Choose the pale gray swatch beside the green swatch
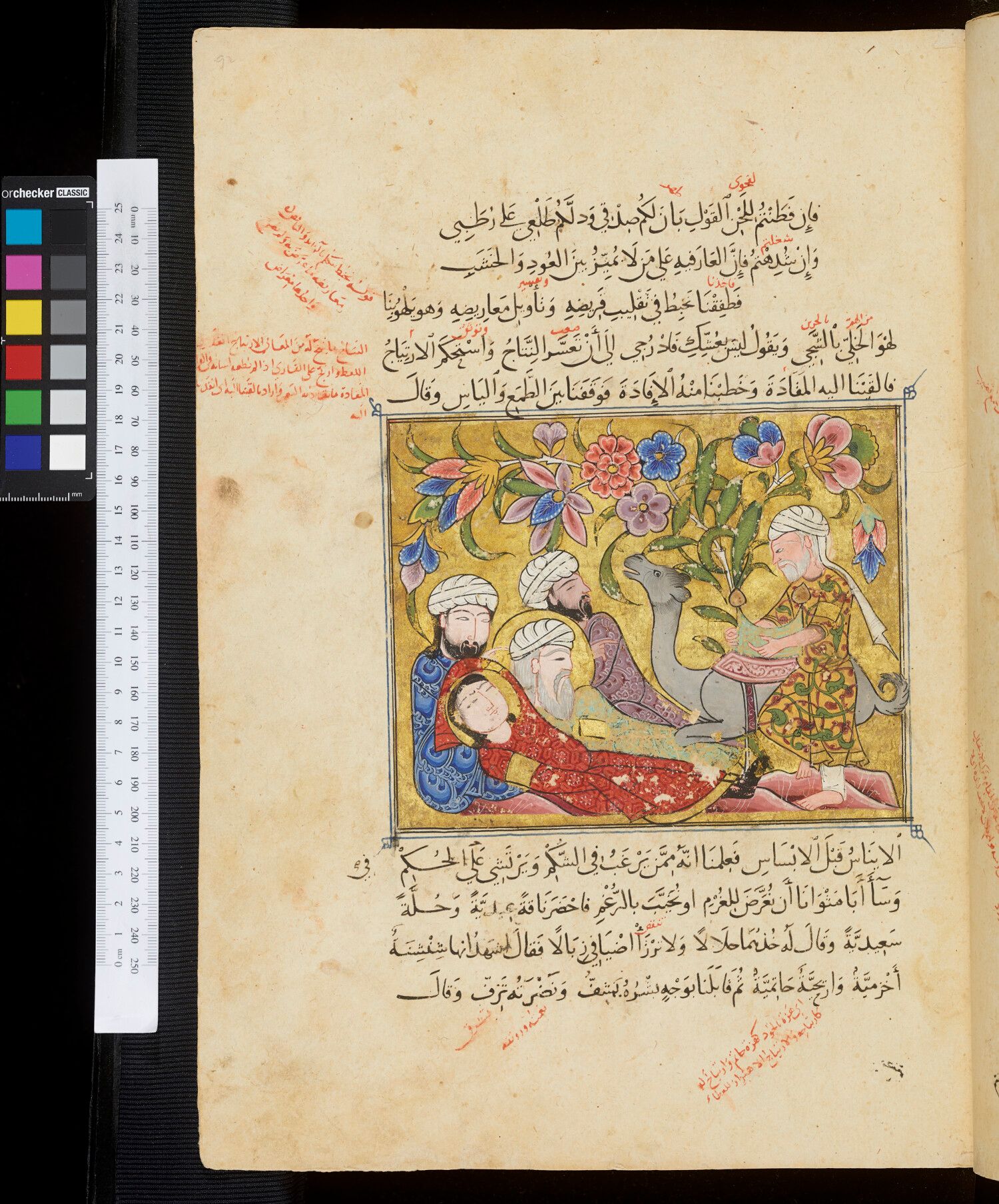 68,407
